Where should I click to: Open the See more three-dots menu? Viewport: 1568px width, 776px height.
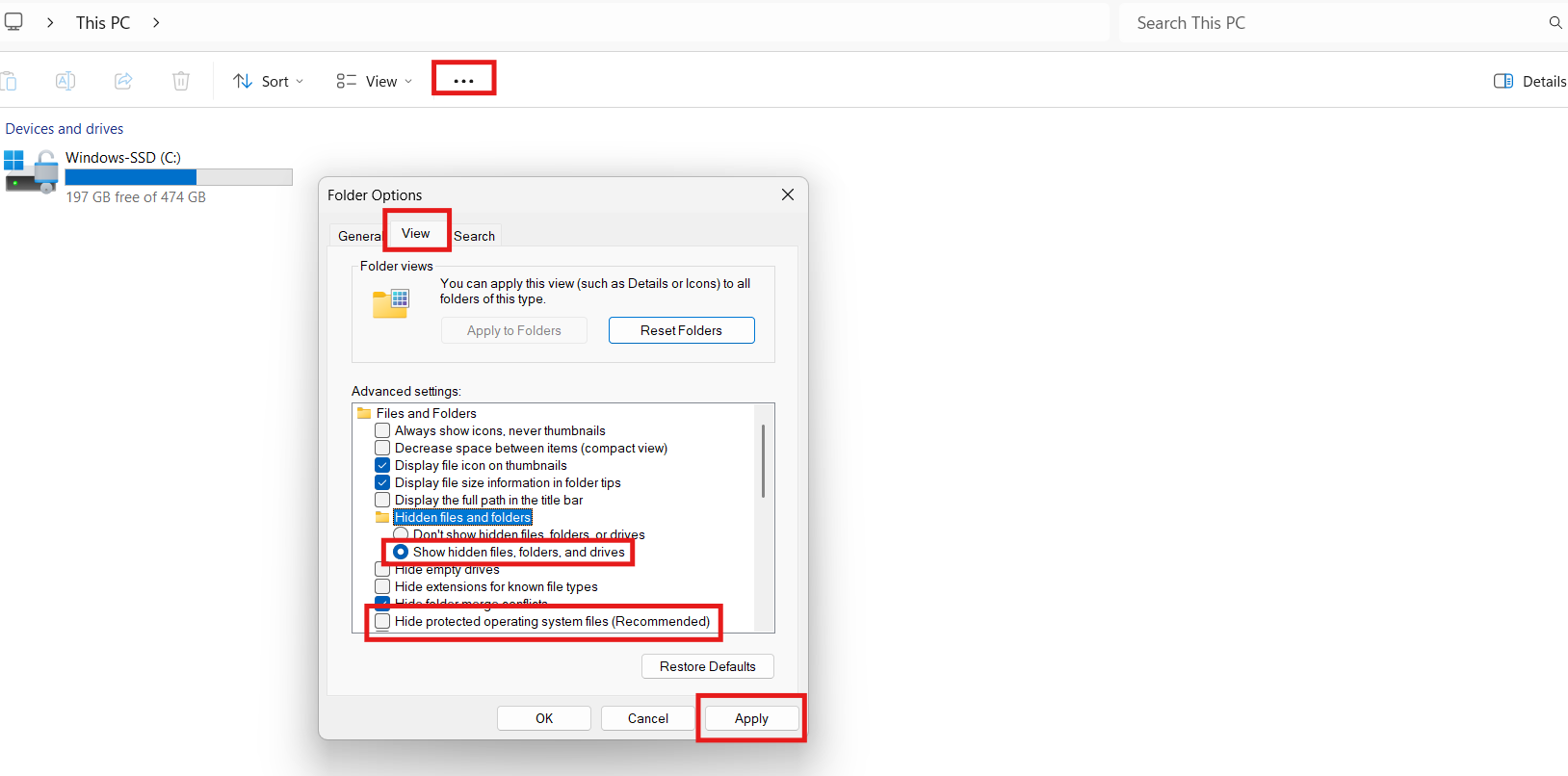point(463,81)
